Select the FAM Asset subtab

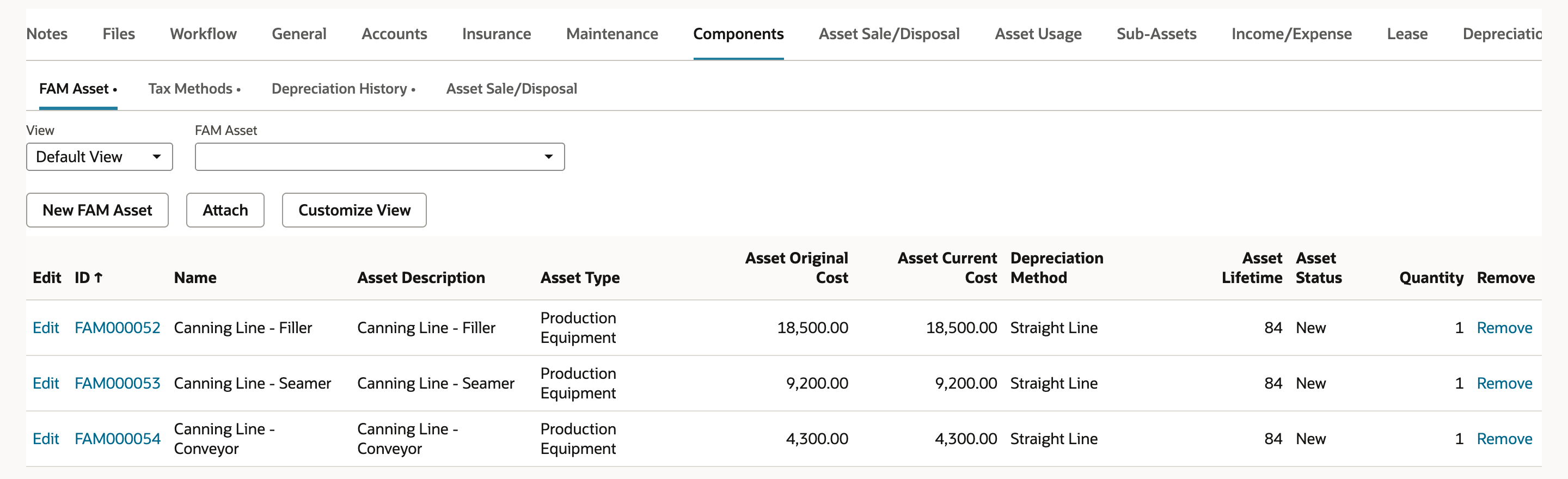[x=78, y=89]
